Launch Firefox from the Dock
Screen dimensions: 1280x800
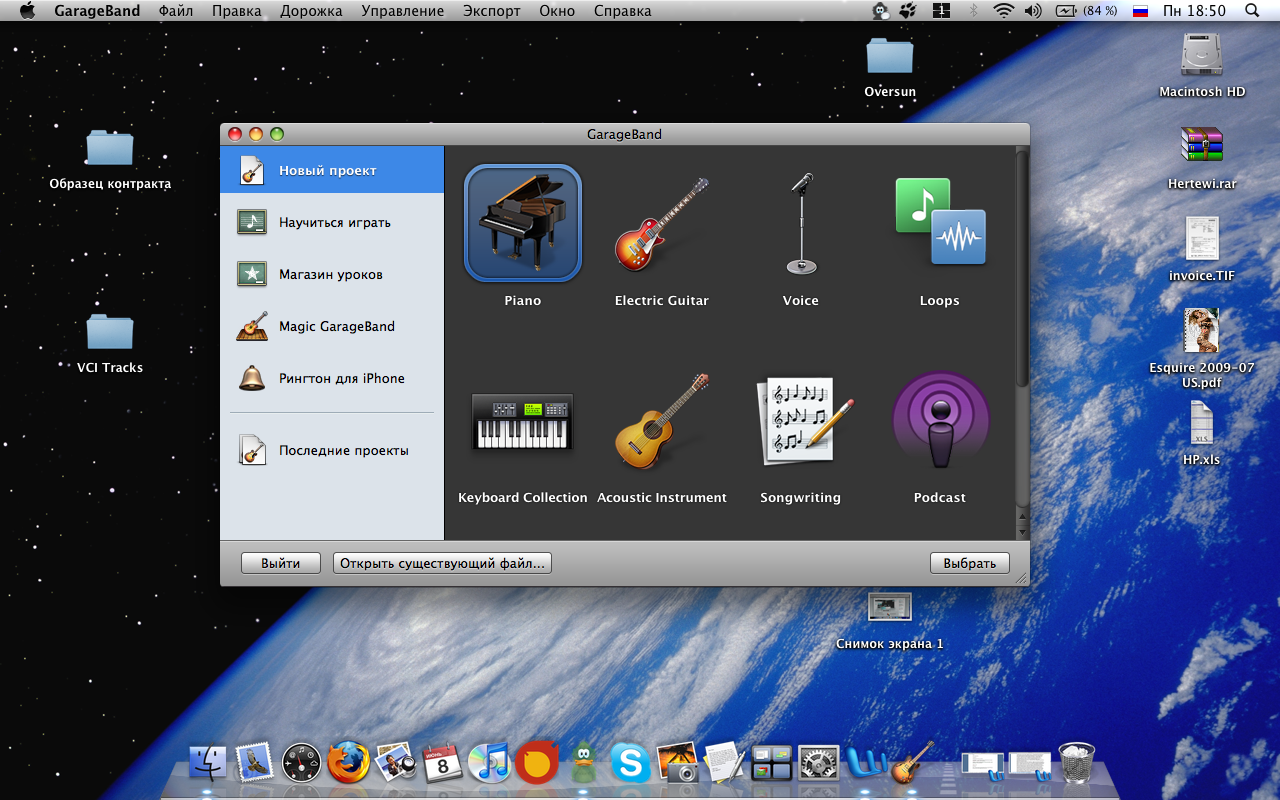point(348,763)
